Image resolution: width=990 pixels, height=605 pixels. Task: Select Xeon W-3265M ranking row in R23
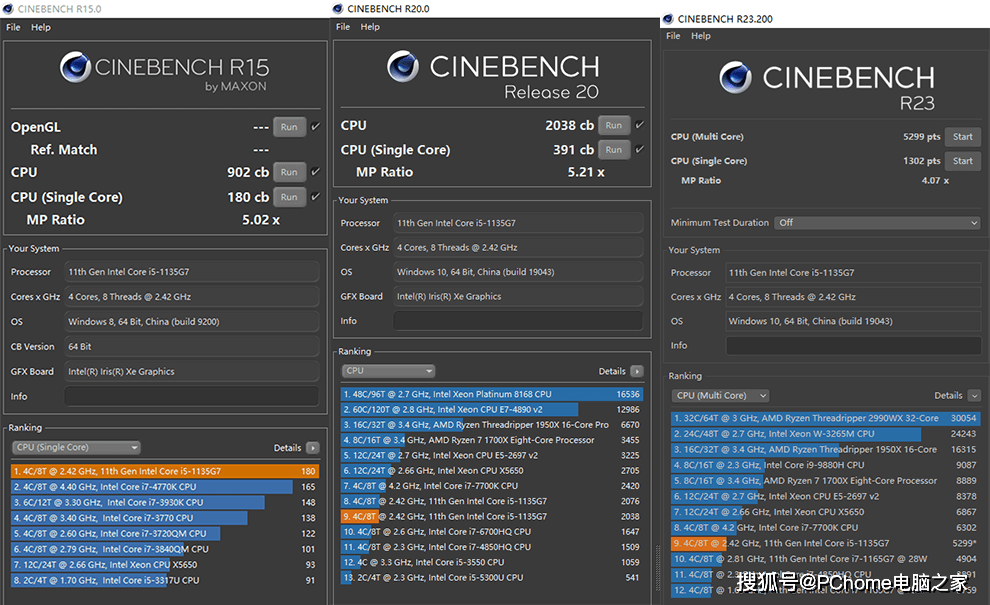(x=825, y=434)
